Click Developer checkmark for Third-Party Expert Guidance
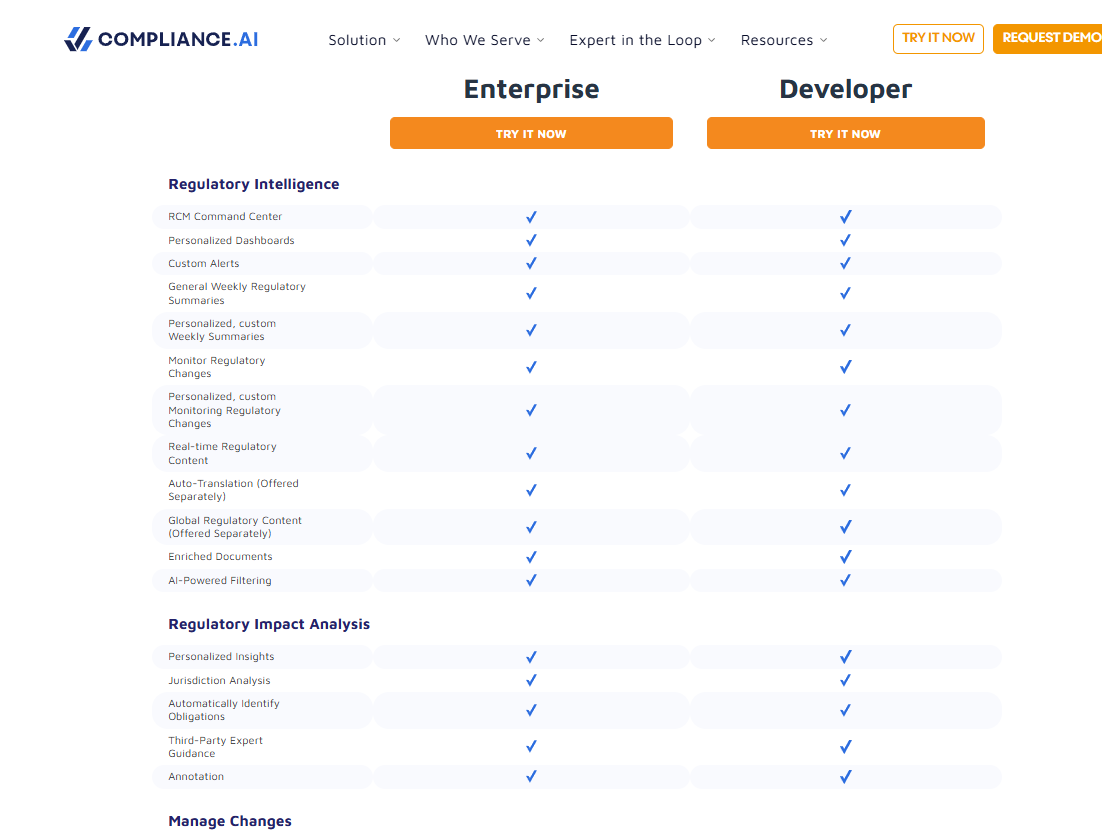Image resolution: width=1102 pixels, height=836 pixels. coord(845,747)
